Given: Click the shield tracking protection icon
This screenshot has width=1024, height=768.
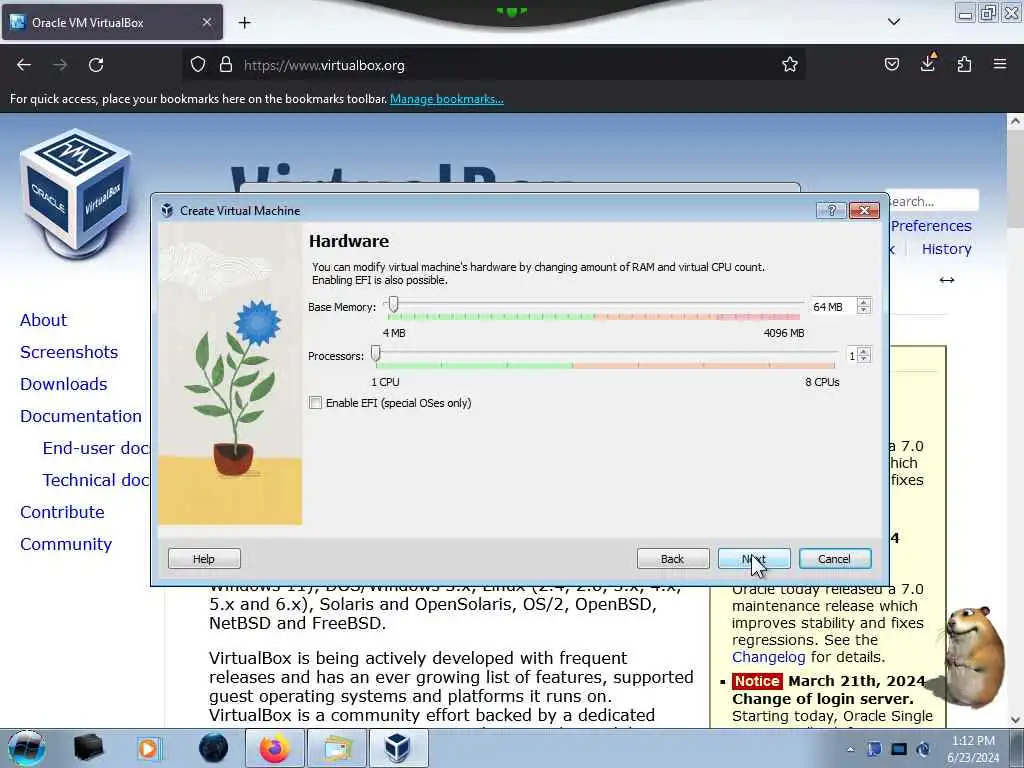Looking at the screenshot, I should point(198,65).
